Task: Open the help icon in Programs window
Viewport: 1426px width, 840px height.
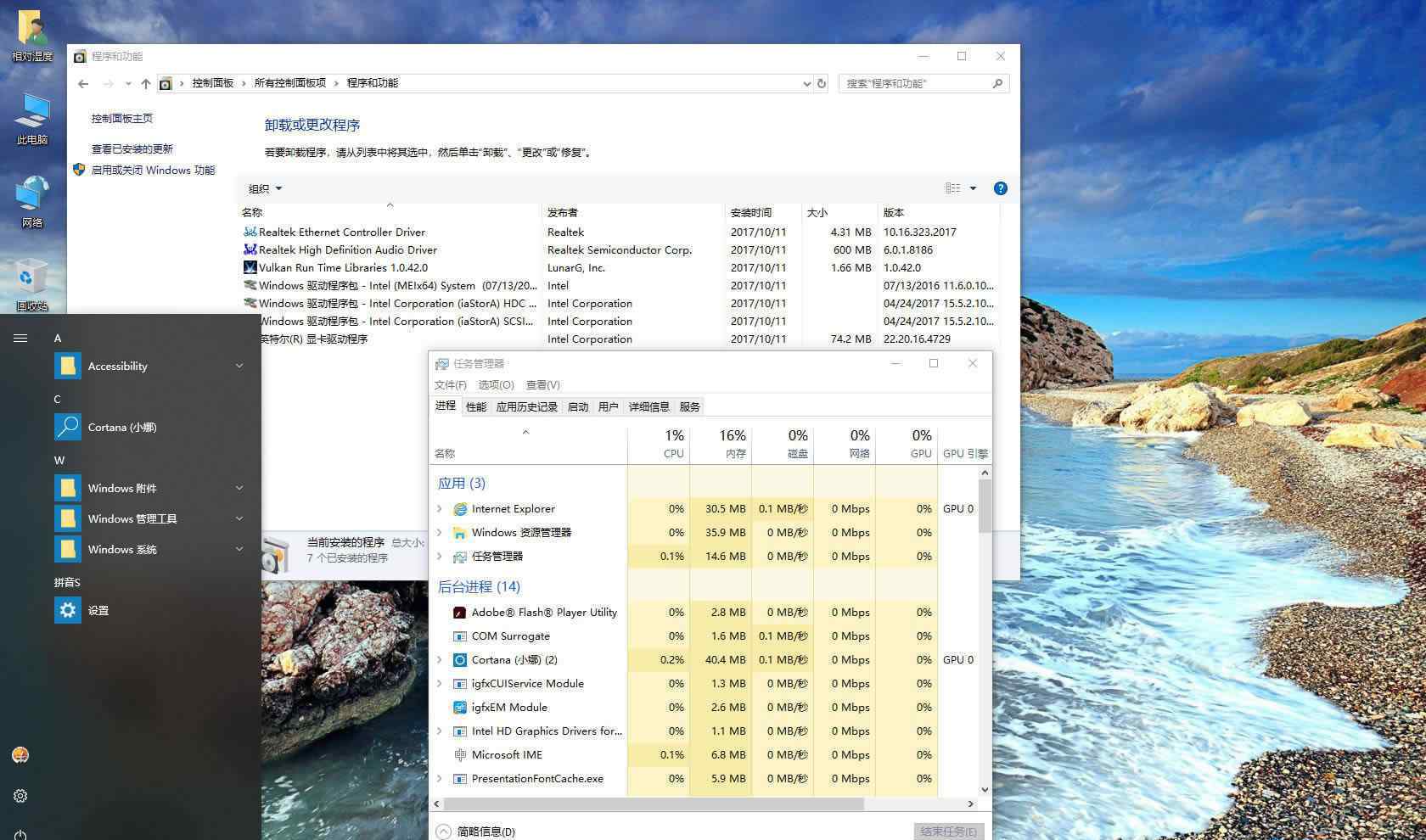Action: 1001,188
